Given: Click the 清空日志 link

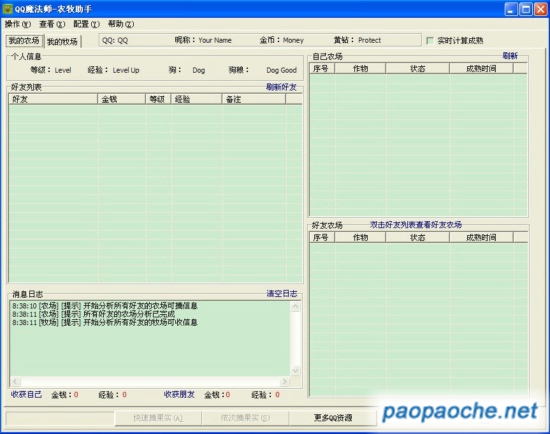Looking at the screenshot, I should (x=282, y=294).
